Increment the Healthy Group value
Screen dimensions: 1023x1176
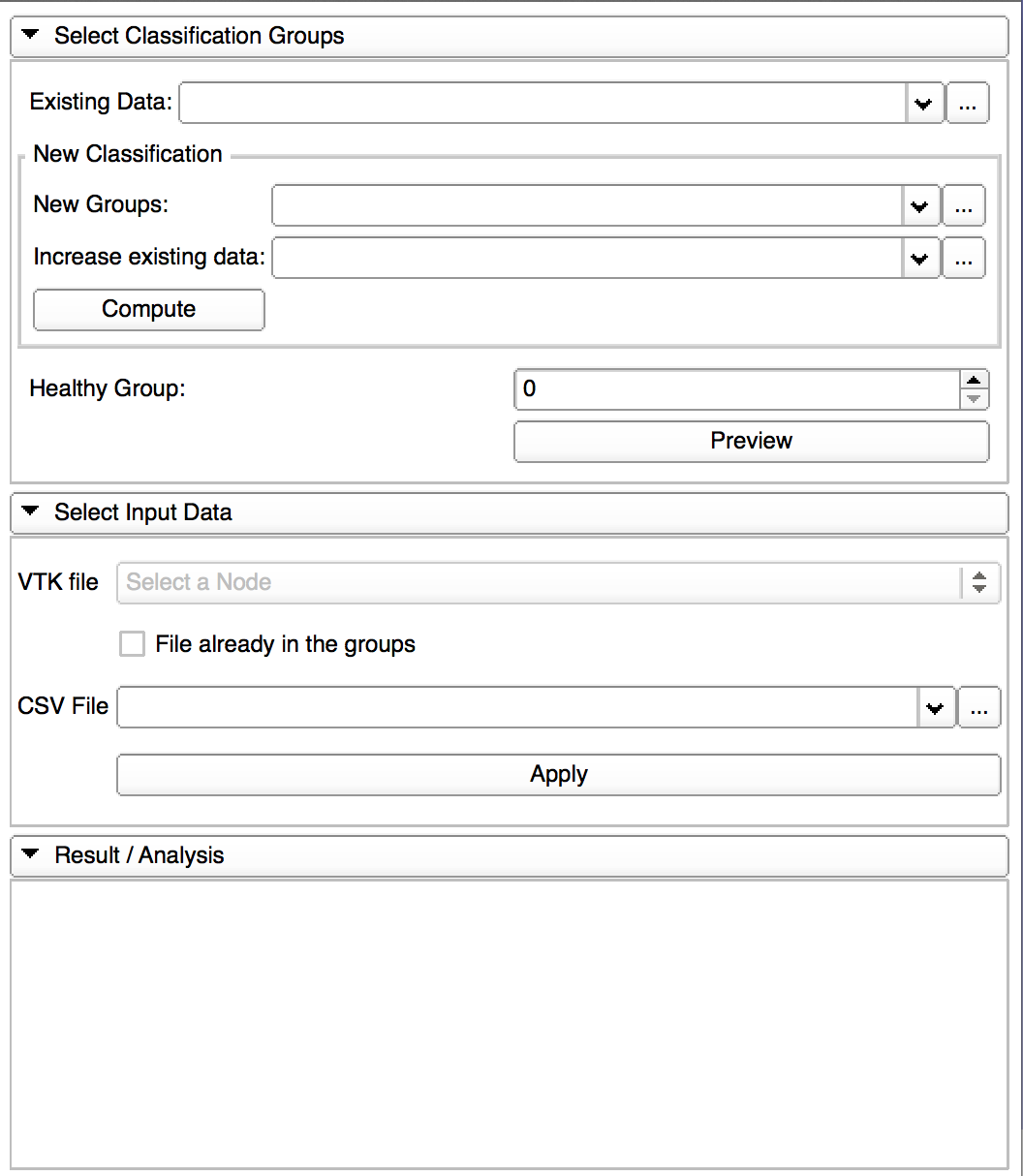974,380
